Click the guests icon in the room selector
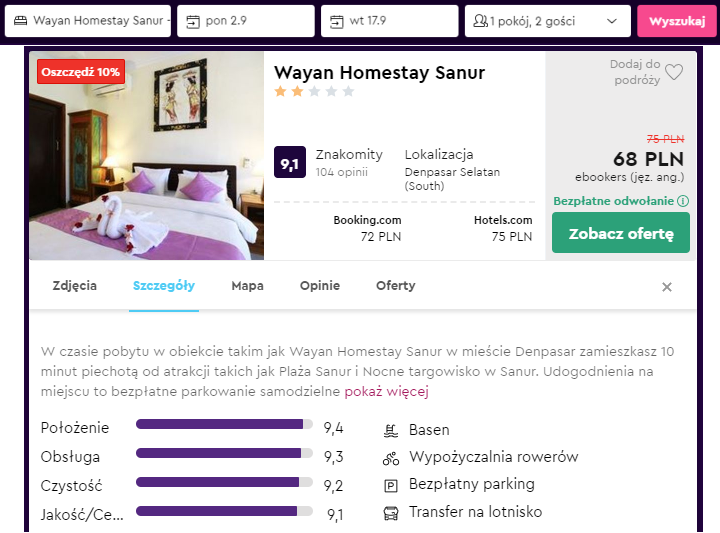Image resolution: width=720 pixels, height=533 pixels. coord(480,21)
